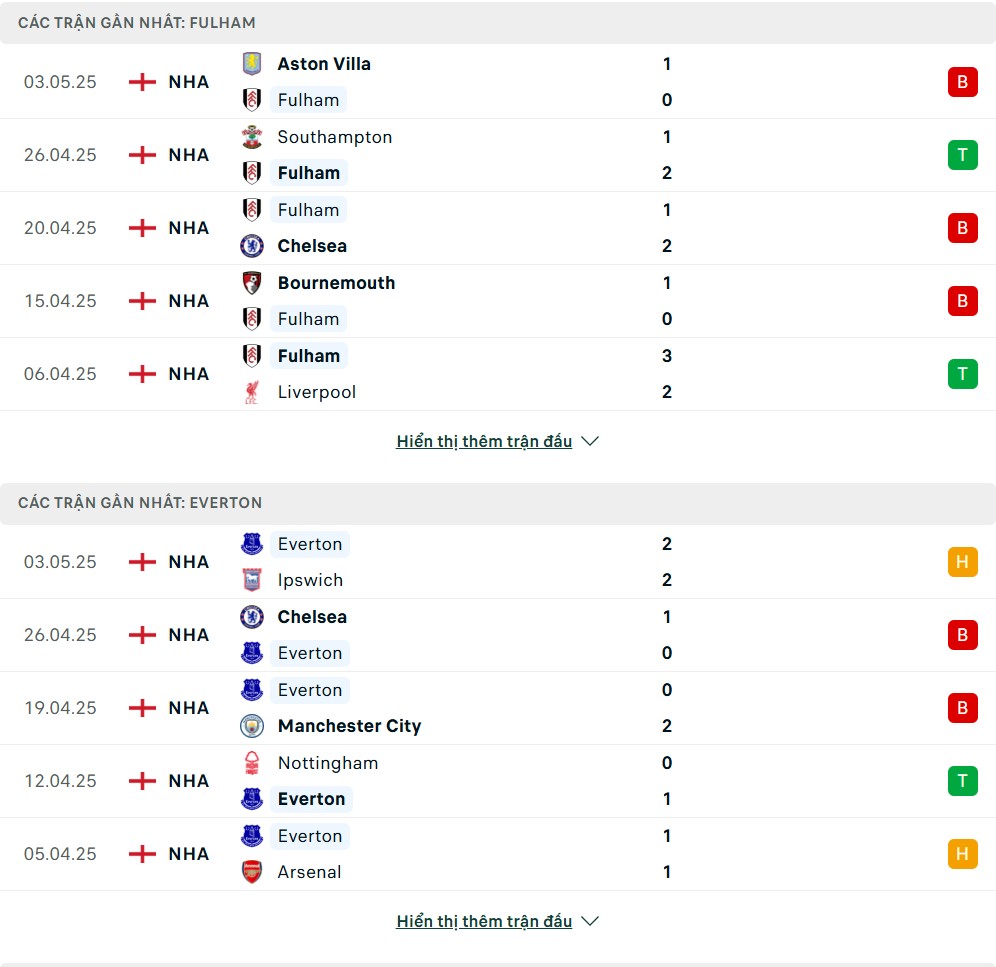Click the Chelsea crest in the Fulham match list

point(252,246)
